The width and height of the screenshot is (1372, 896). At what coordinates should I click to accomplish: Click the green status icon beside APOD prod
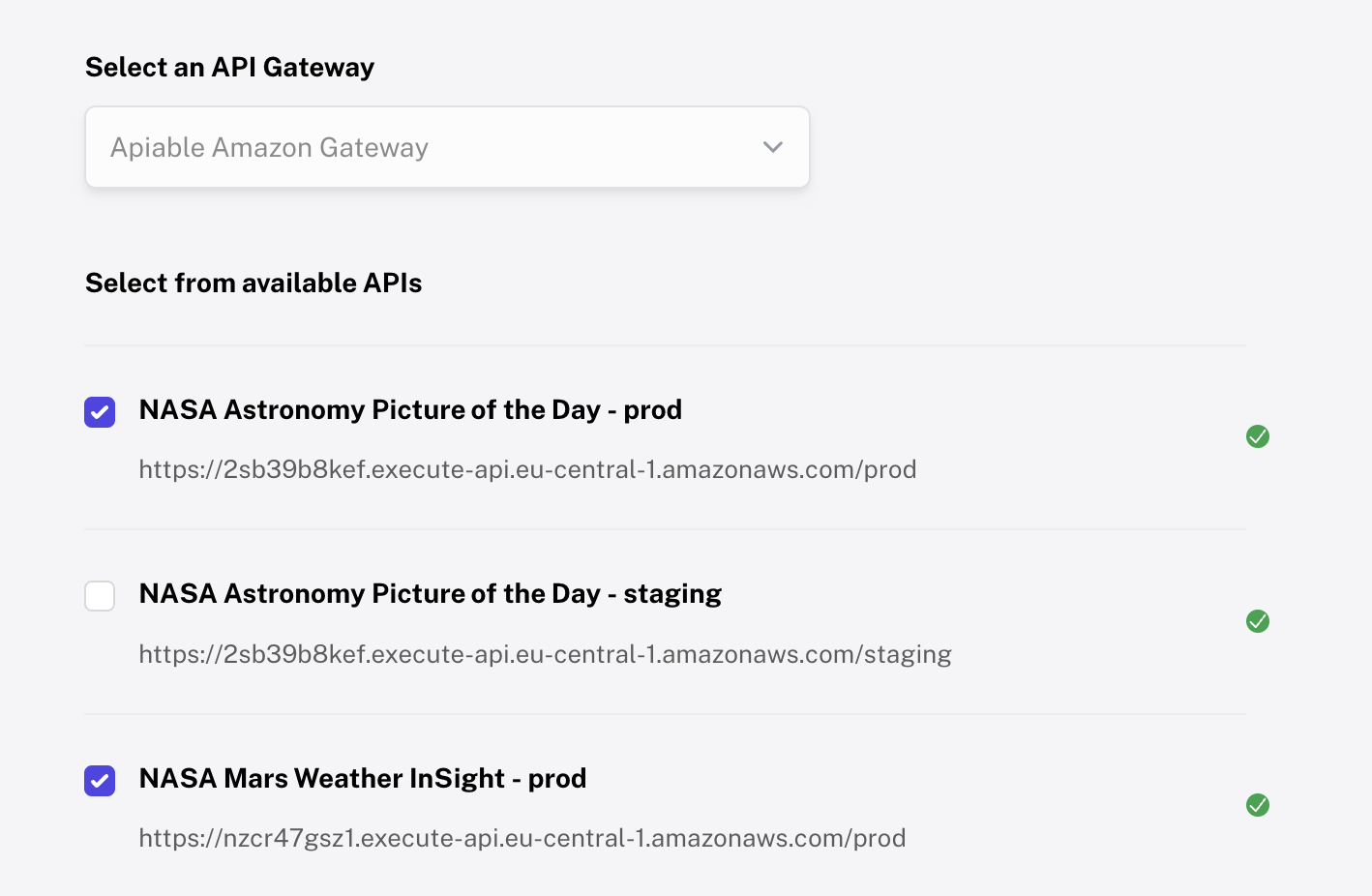(x=1258, y=436)
